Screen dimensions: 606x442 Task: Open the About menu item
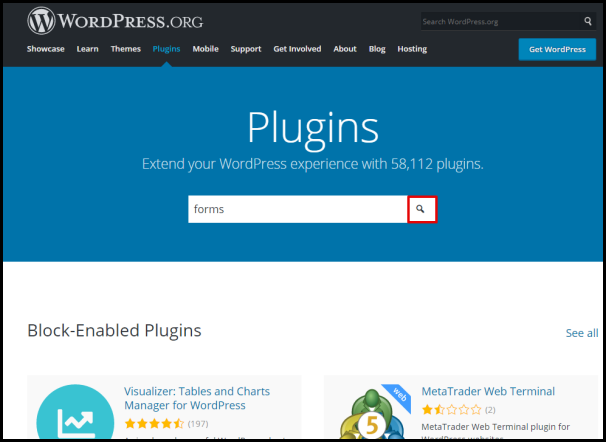345,49
